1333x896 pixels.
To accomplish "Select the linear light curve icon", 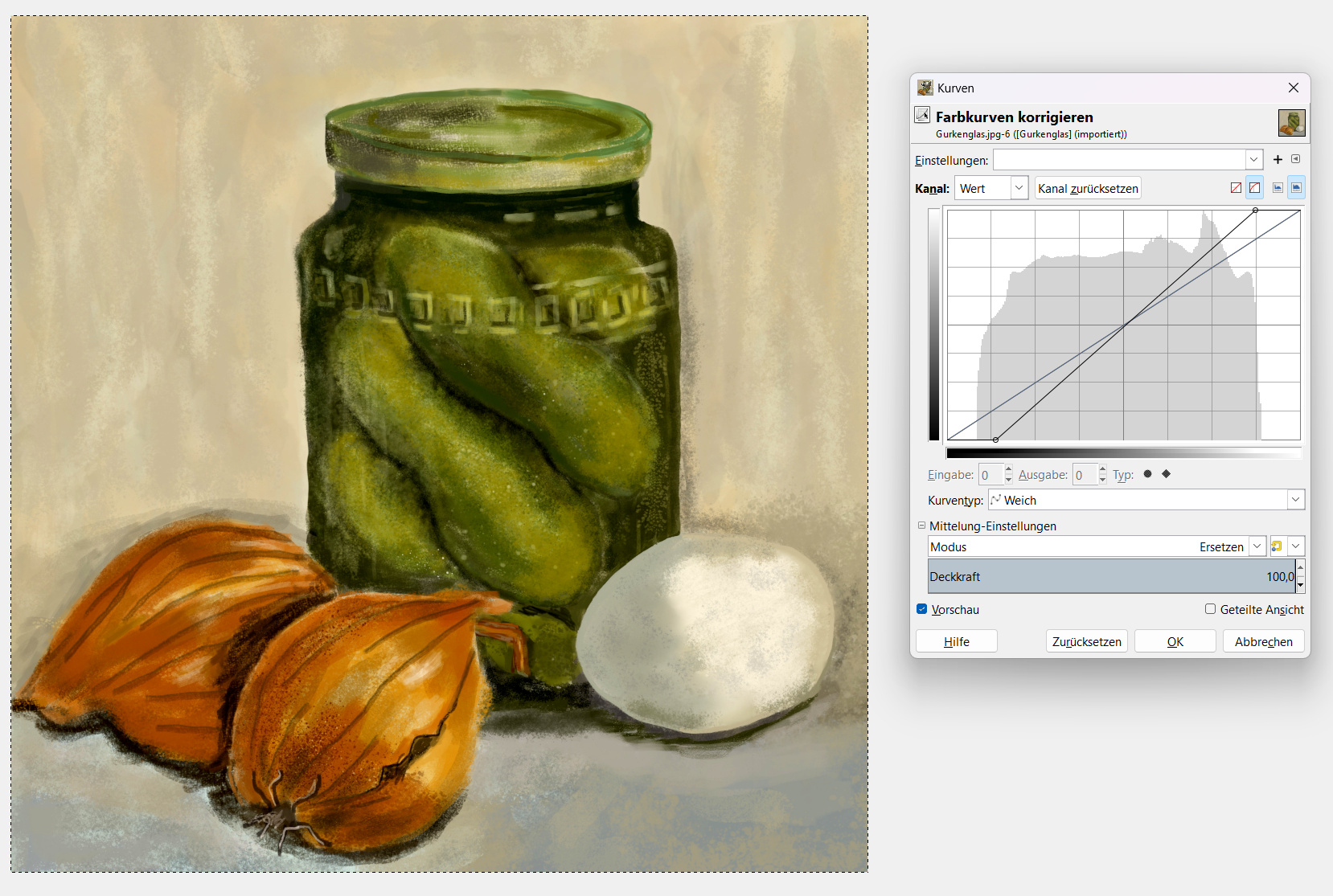I will (1236, 188).
